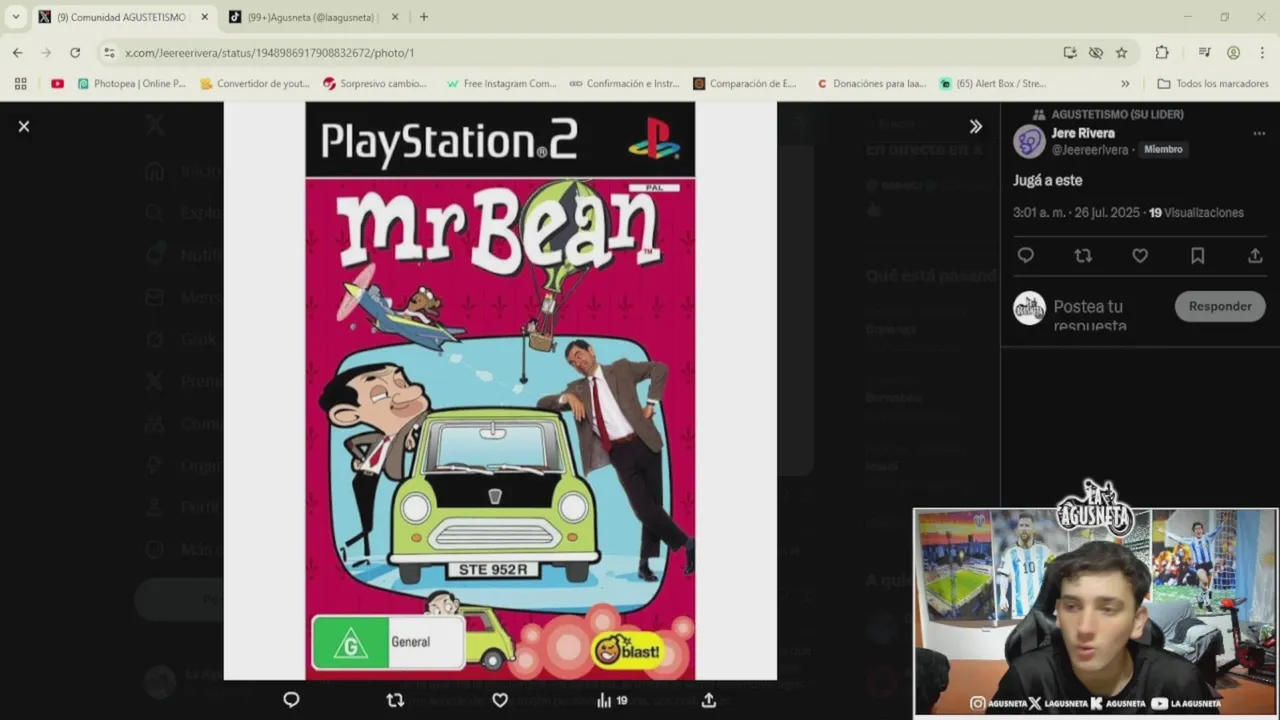Click the install app icon in address bar
1280x720 pixels.
pyautogui.click(x=1070, y=53)
